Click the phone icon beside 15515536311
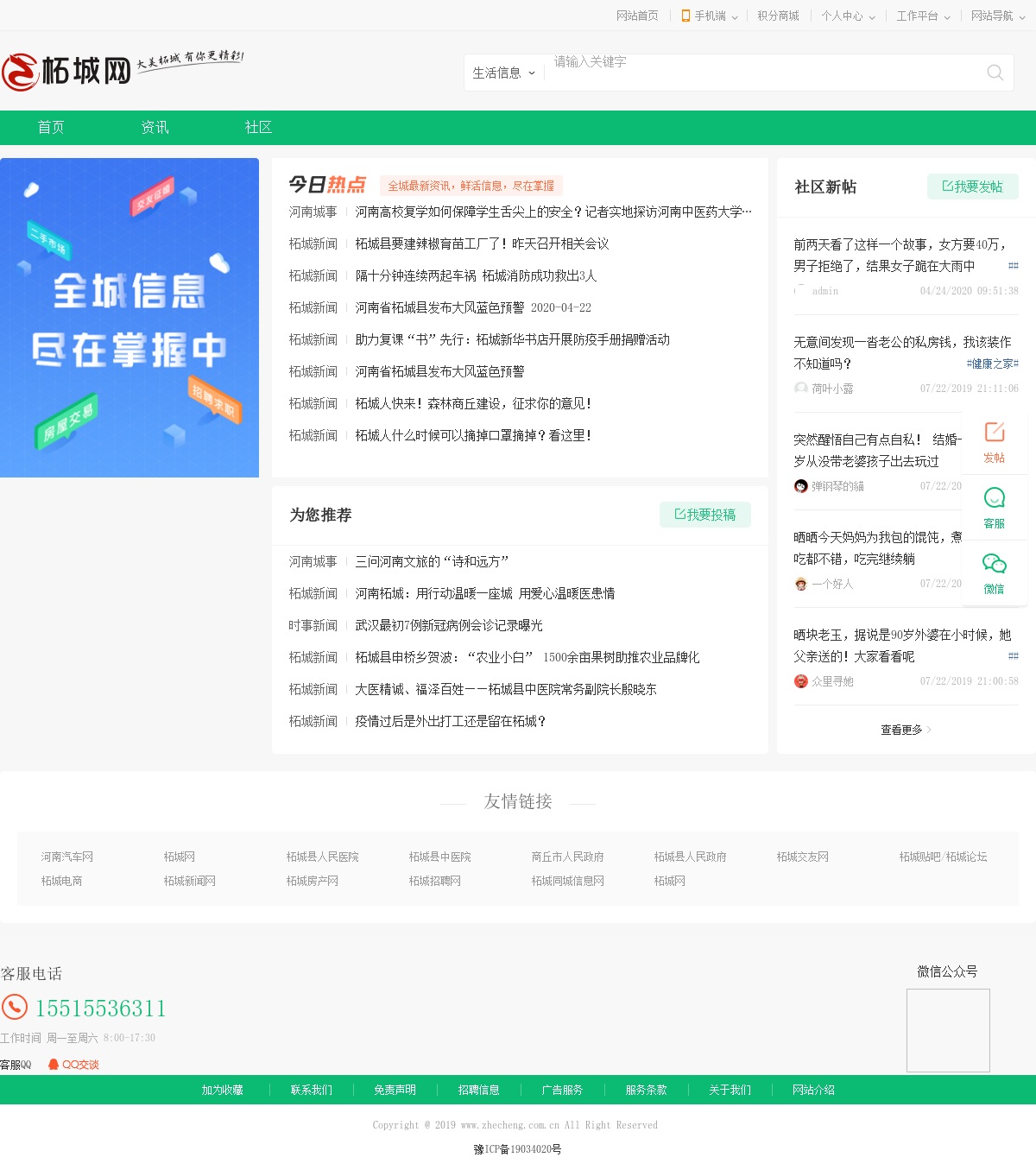Viewport: 1036px width, 1170px height. 15,1007
